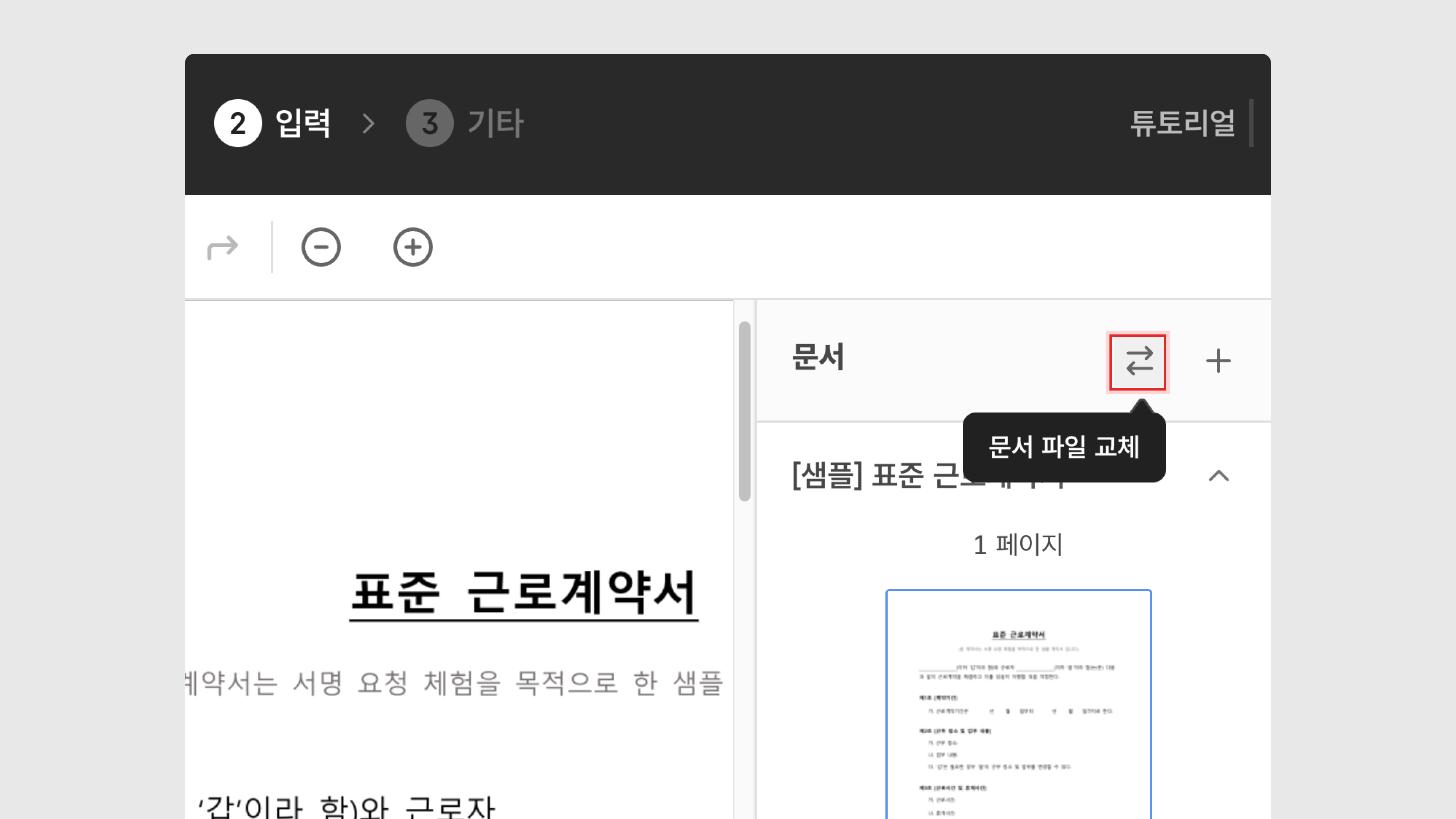
Task: Click the document view vertical scrollbar
Action: click(x=744, y=411)
